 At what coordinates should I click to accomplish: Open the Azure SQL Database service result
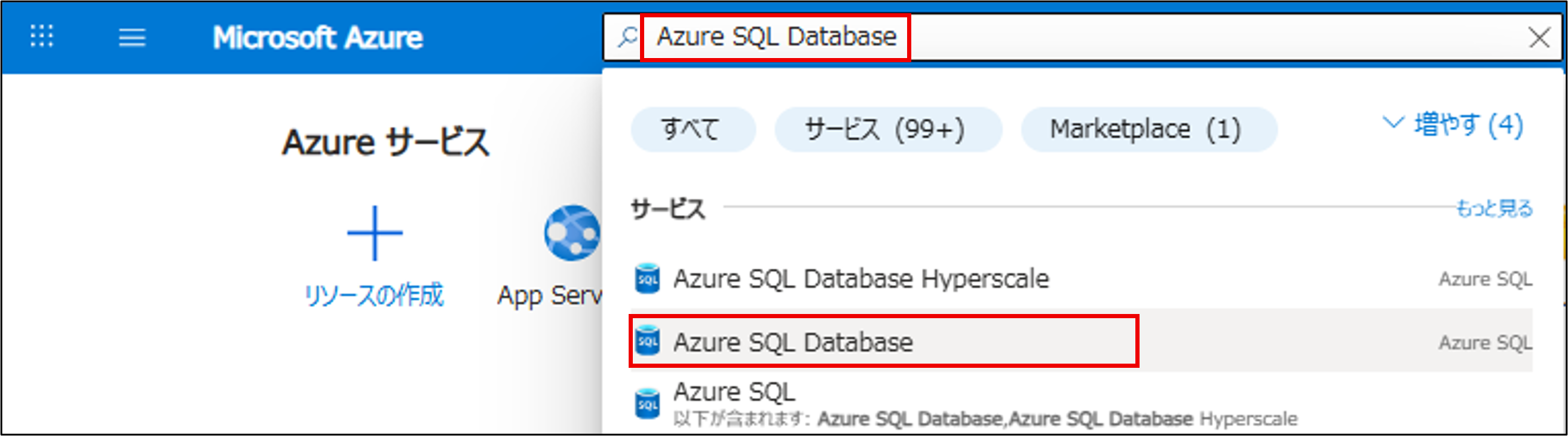click(792, 342)
